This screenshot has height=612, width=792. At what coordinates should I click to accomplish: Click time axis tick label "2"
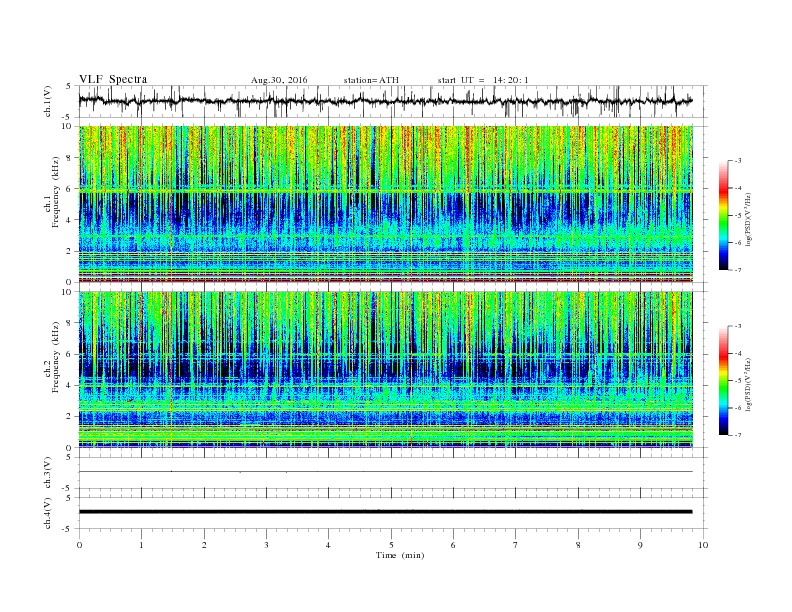point(204,545)
